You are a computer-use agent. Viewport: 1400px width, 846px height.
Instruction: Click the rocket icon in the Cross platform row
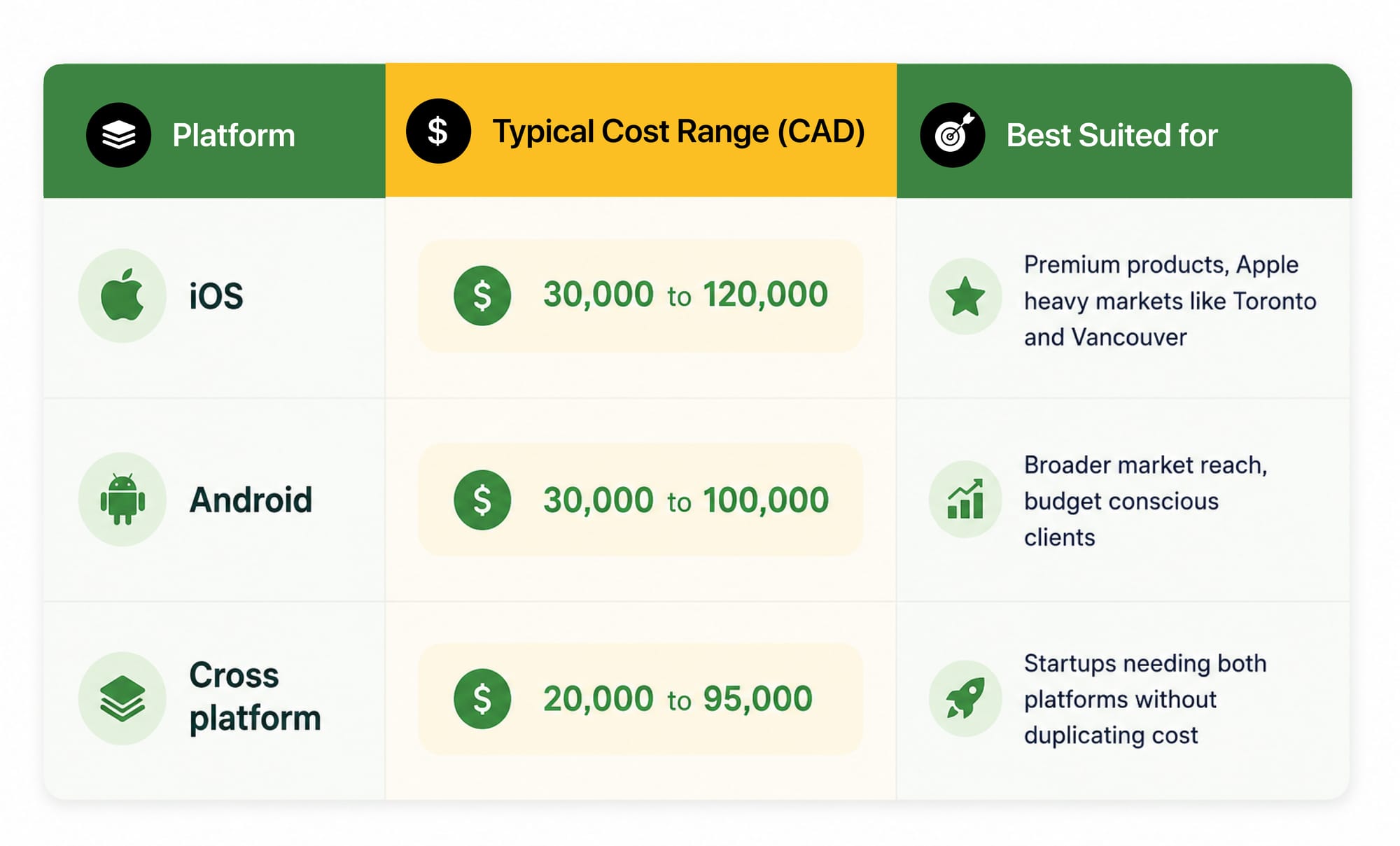coord(965,698)
